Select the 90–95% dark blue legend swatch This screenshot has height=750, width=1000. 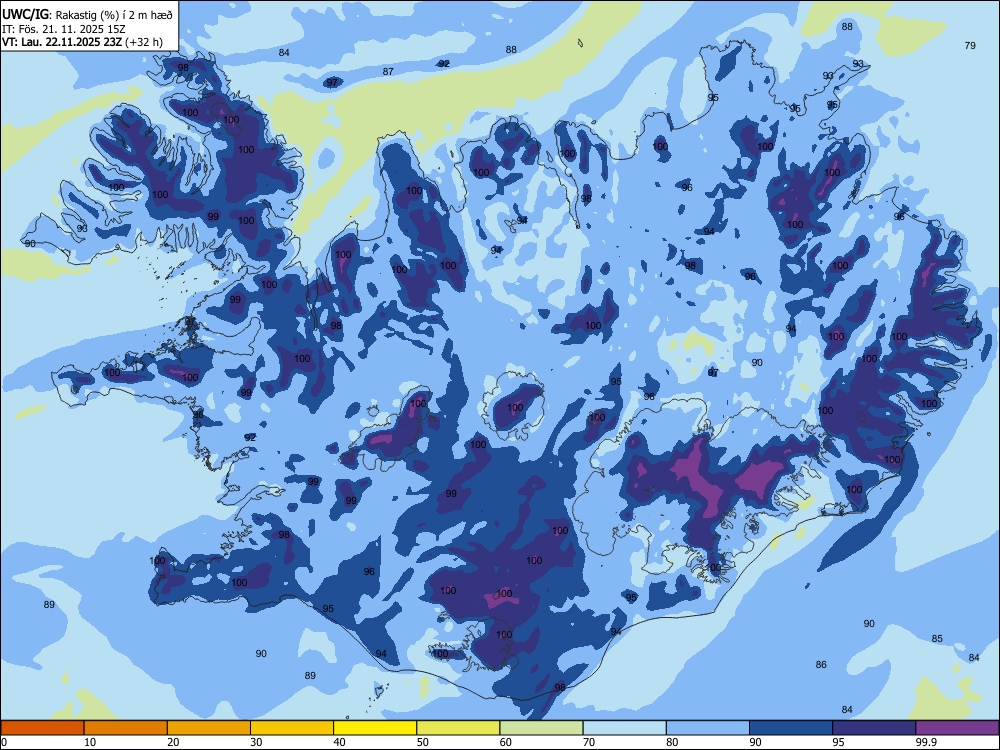[791, 728]
